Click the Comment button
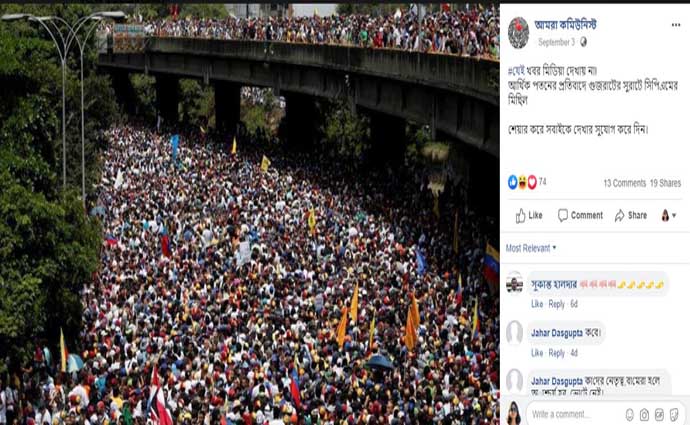This screenshot has height=425, width=690. point(580,216)
